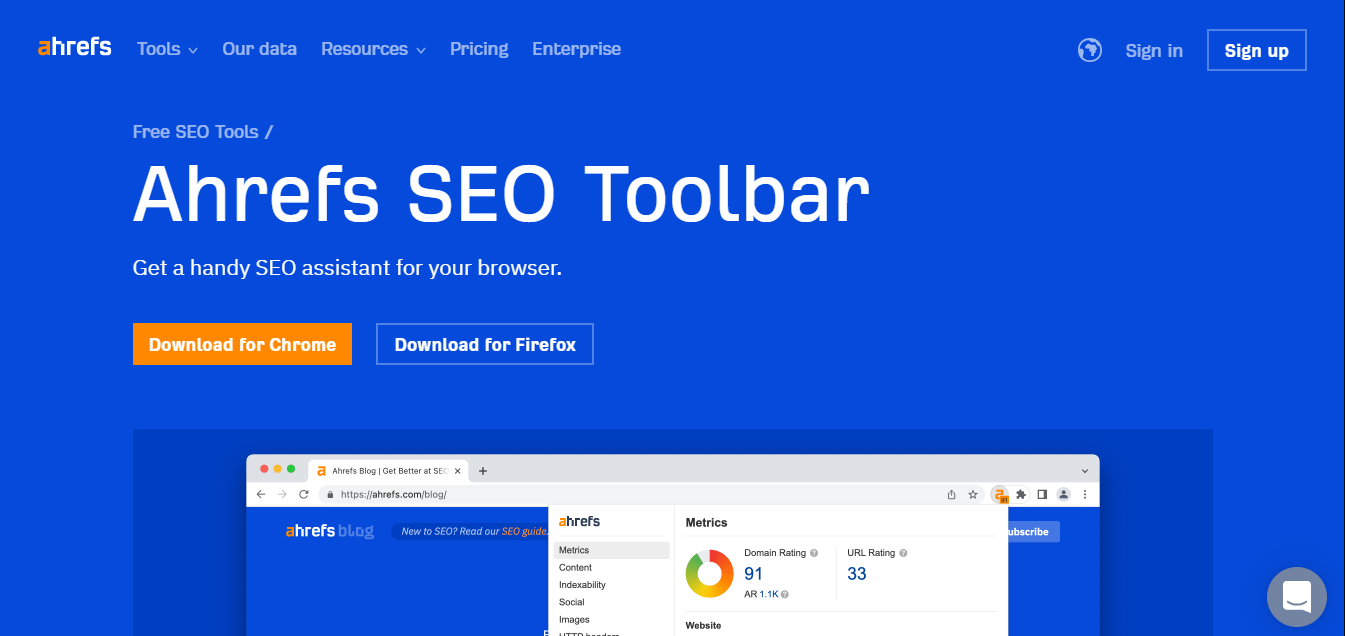Click the bookmark star icon in preview
Image resolution: width=1345 pixels, height=636 pixels.
tap(972, 494)
